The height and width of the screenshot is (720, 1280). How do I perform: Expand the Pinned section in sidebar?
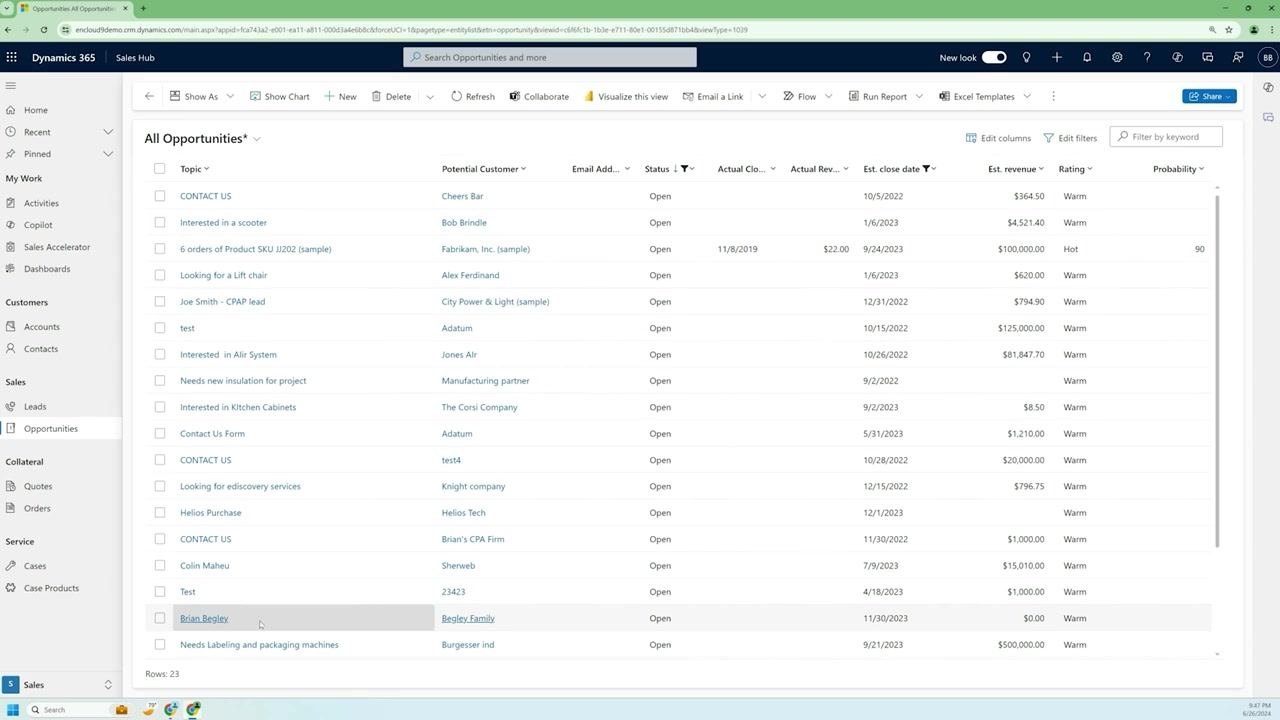pyautogui.click(x=108, y=154)
